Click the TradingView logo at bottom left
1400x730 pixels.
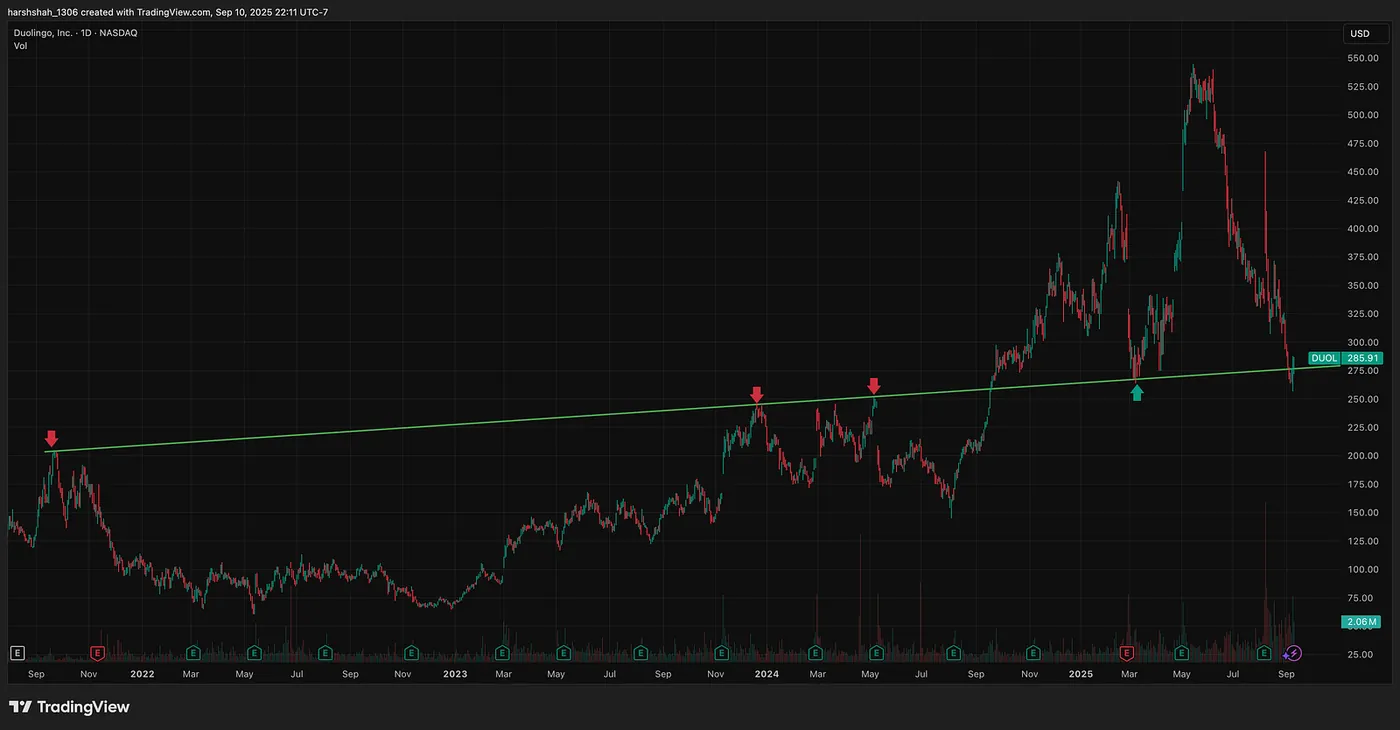coord(70,707)
